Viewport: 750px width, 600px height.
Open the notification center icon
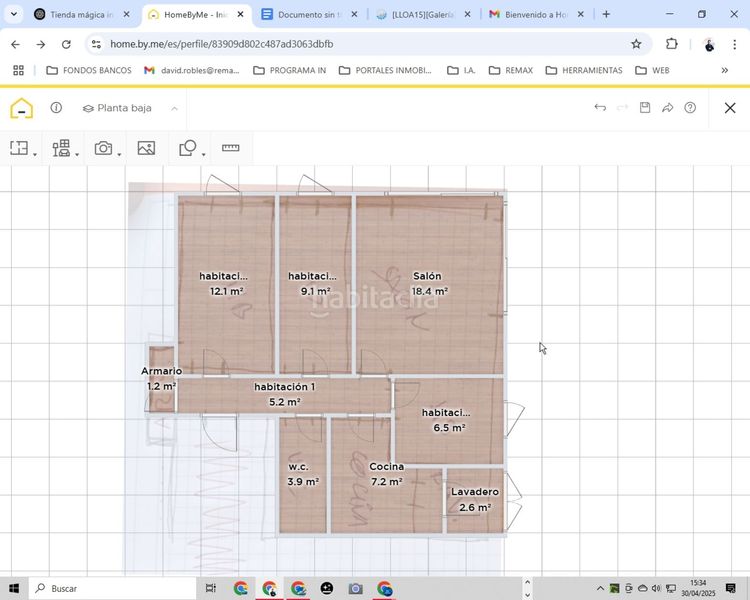730,589
